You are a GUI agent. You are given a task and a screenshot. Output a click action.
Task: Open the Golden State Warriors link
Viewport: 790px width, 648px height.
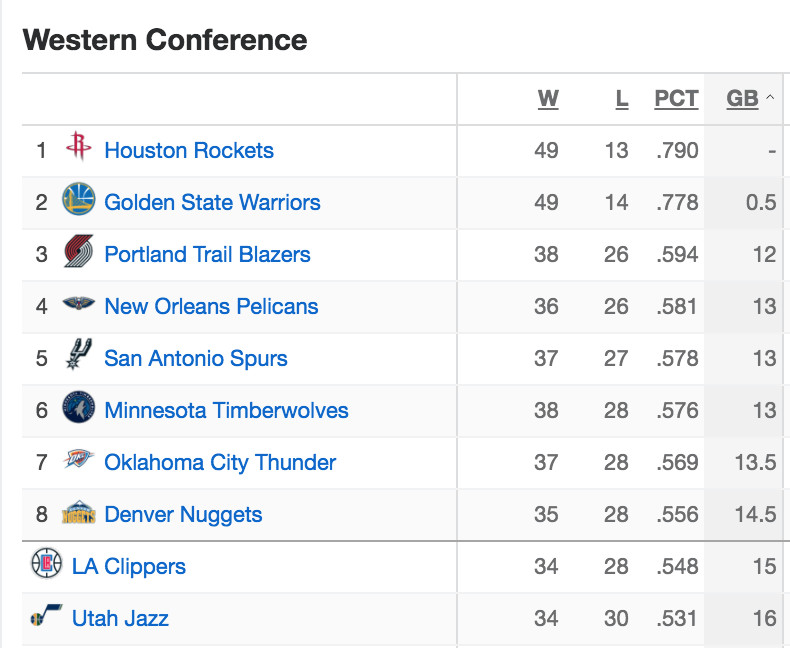(x=212, y=202)
